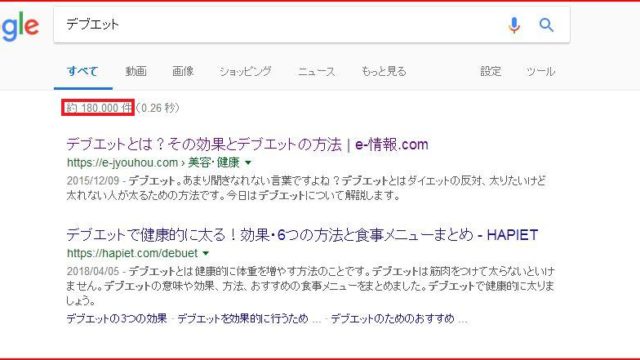The image size is (640, 360).
Task: Click the magnifying glass search button
Action: point(546,25)
